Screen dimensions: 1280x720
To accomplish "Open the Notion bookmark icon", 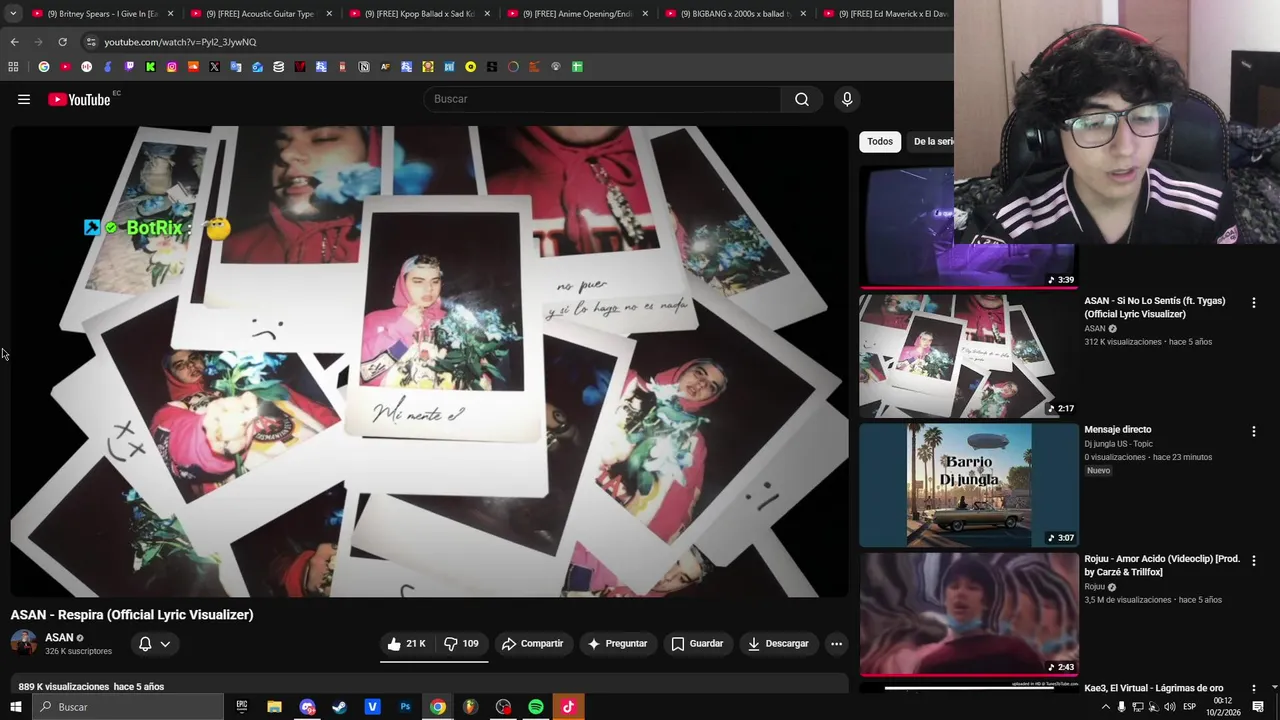I will [x=364, y=67].
